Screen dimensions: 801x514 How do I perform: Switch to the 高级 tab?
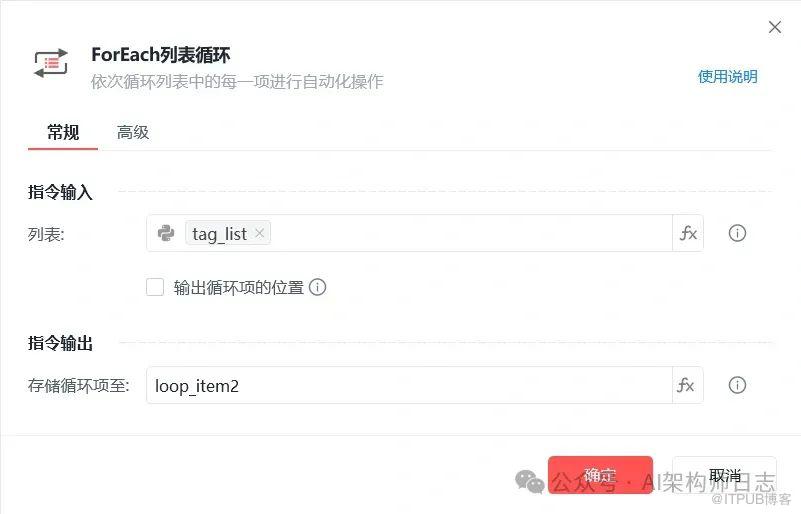coord(133,132)
